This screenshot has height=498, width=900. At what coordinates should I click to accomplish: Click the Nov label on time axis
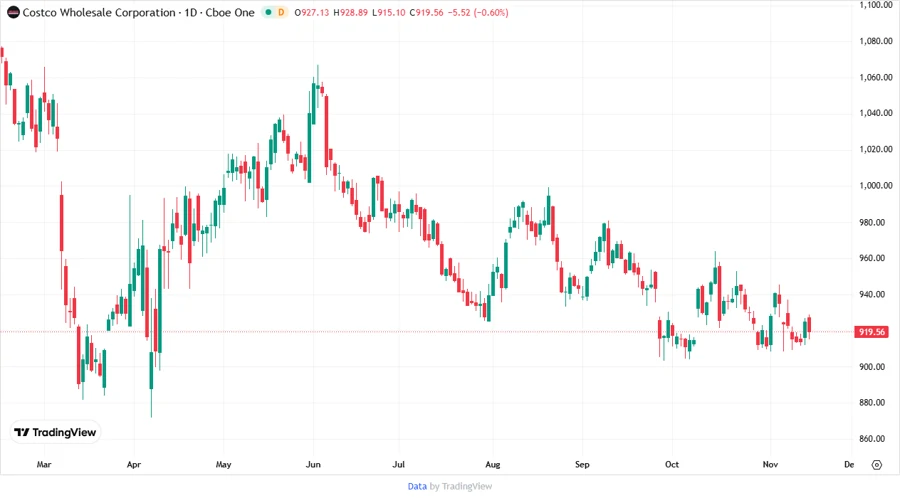pos(770,464)
